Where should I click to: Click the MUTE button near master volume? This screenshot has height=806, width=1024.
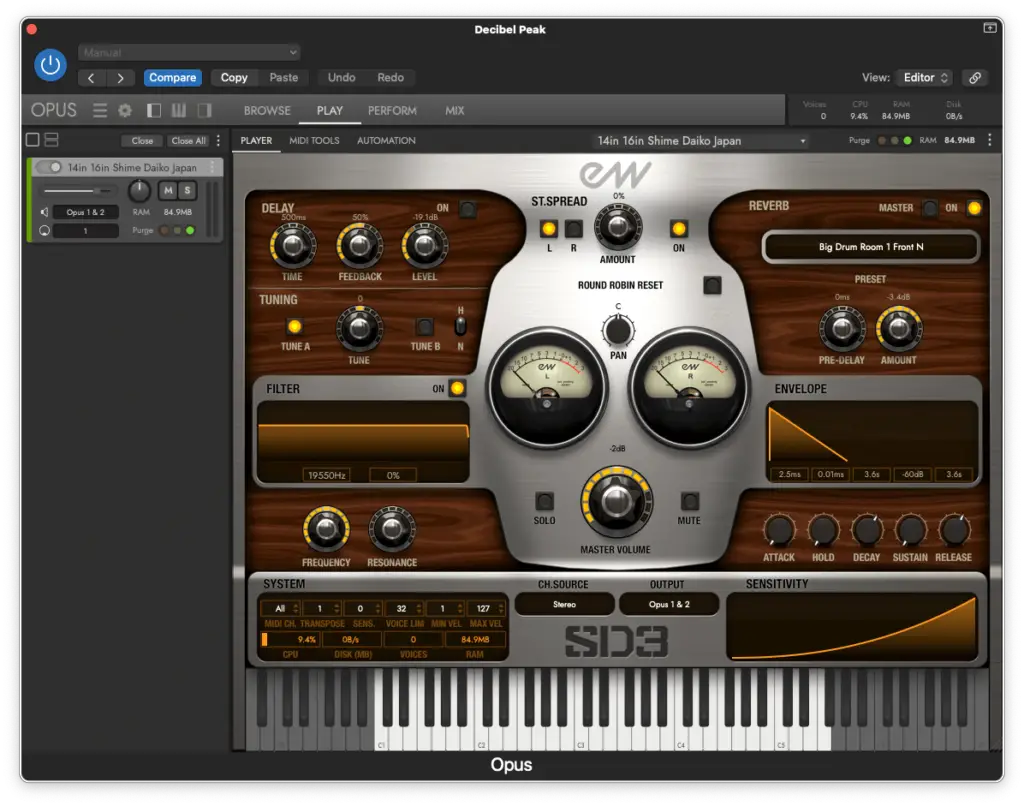click(690, 501)
